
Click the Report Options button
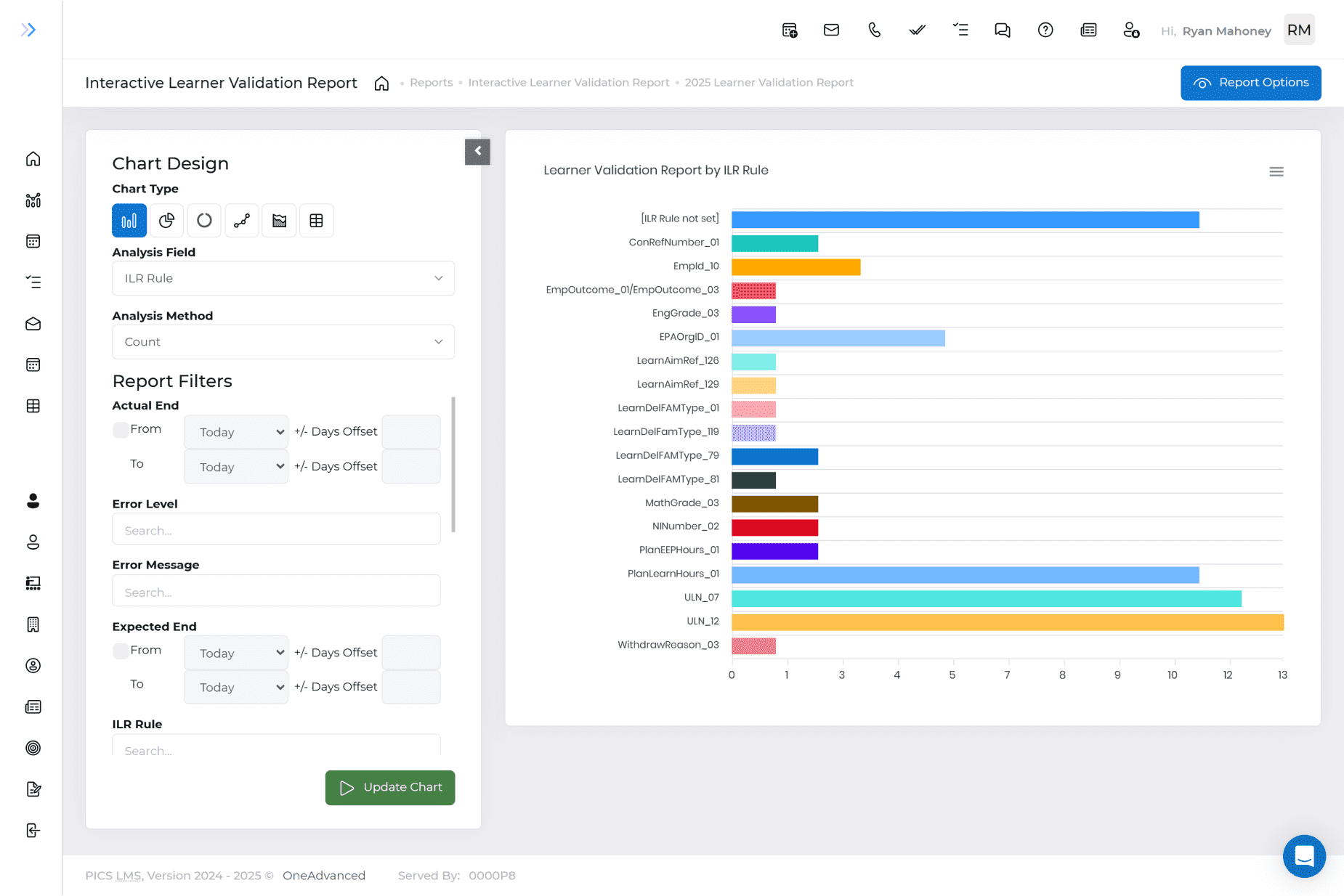pyautogui.click(x=1250, y=83)
